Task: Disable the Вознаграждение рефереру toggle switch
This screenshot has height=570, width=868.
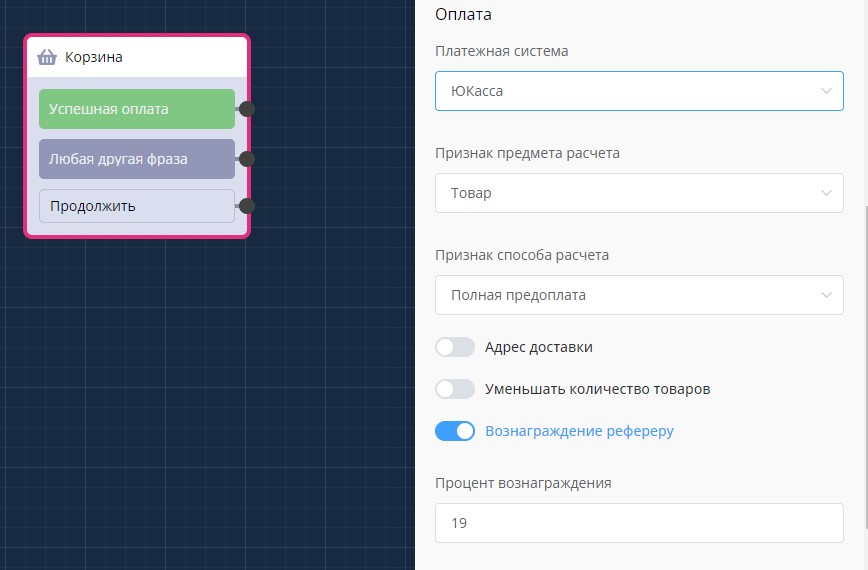Action: tap(455, 431)
